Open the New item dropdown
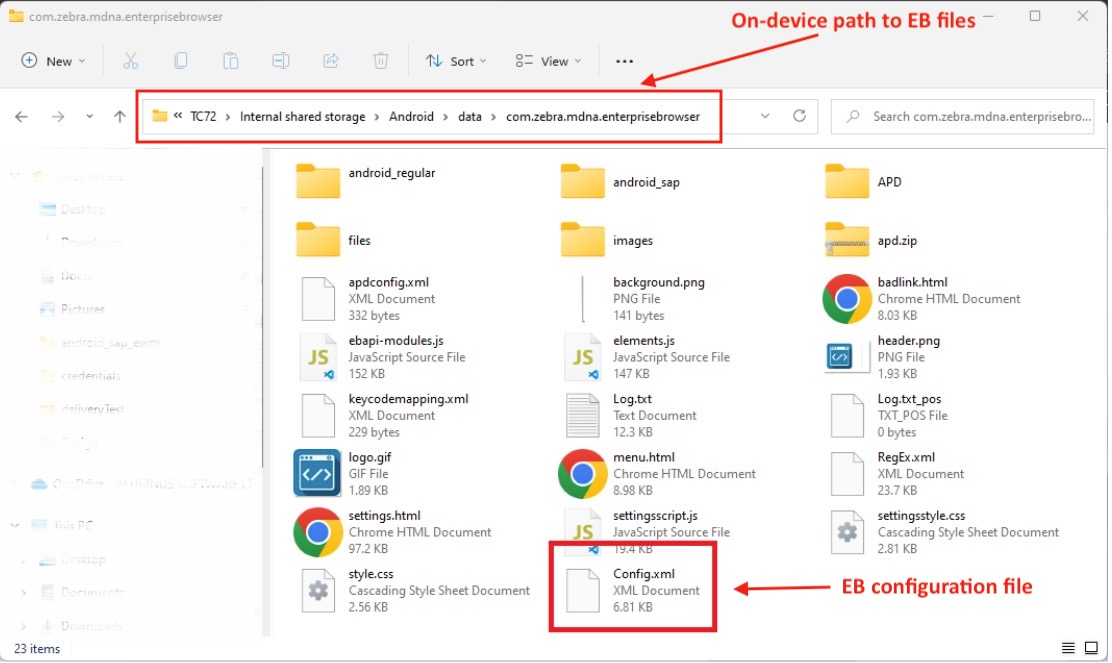This screenshot has width=1112, height=663. [x=54, y=61]
